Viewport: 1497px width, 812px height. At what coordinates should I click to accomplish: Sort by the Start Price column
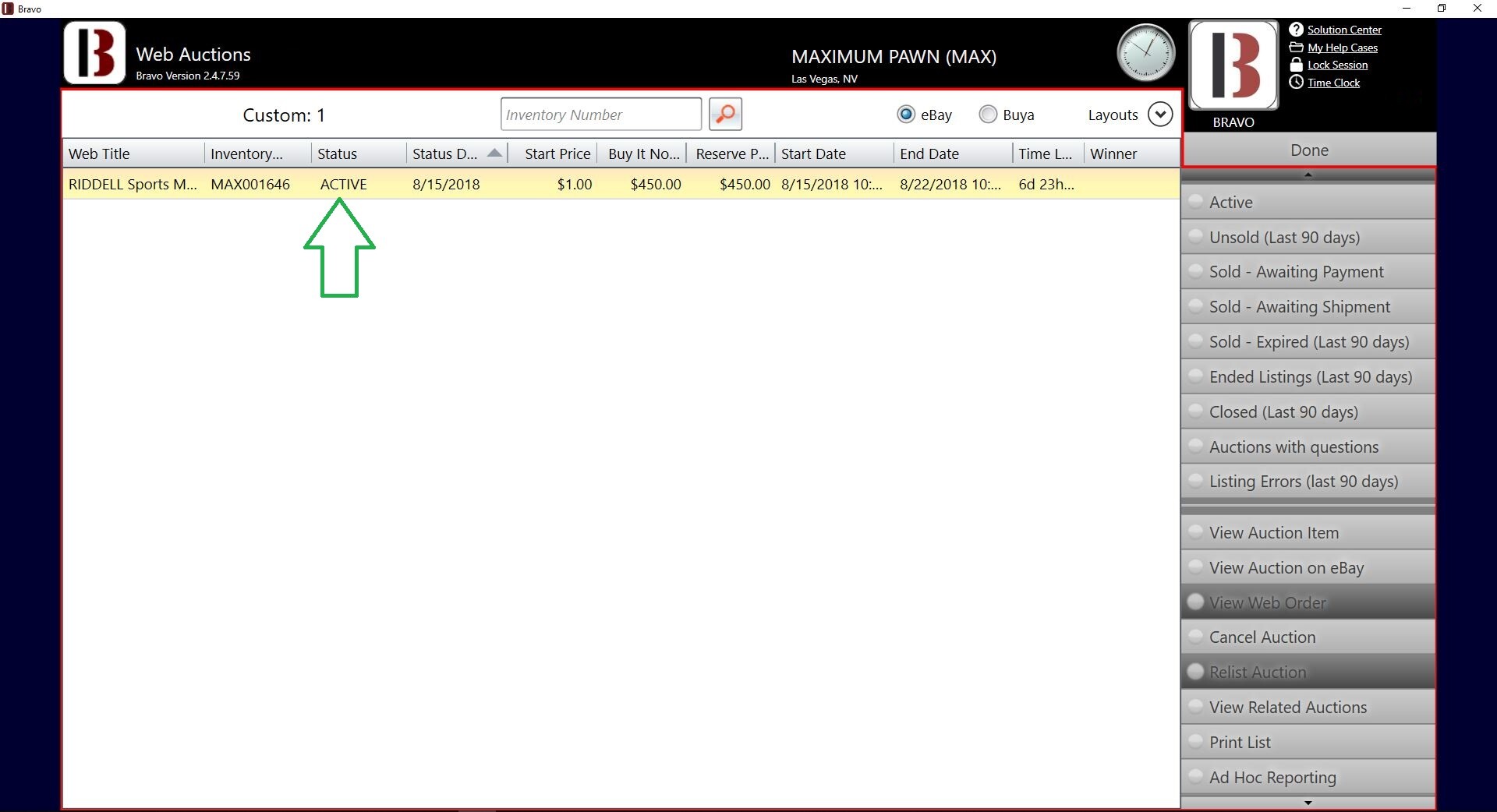tap(552, 154)
